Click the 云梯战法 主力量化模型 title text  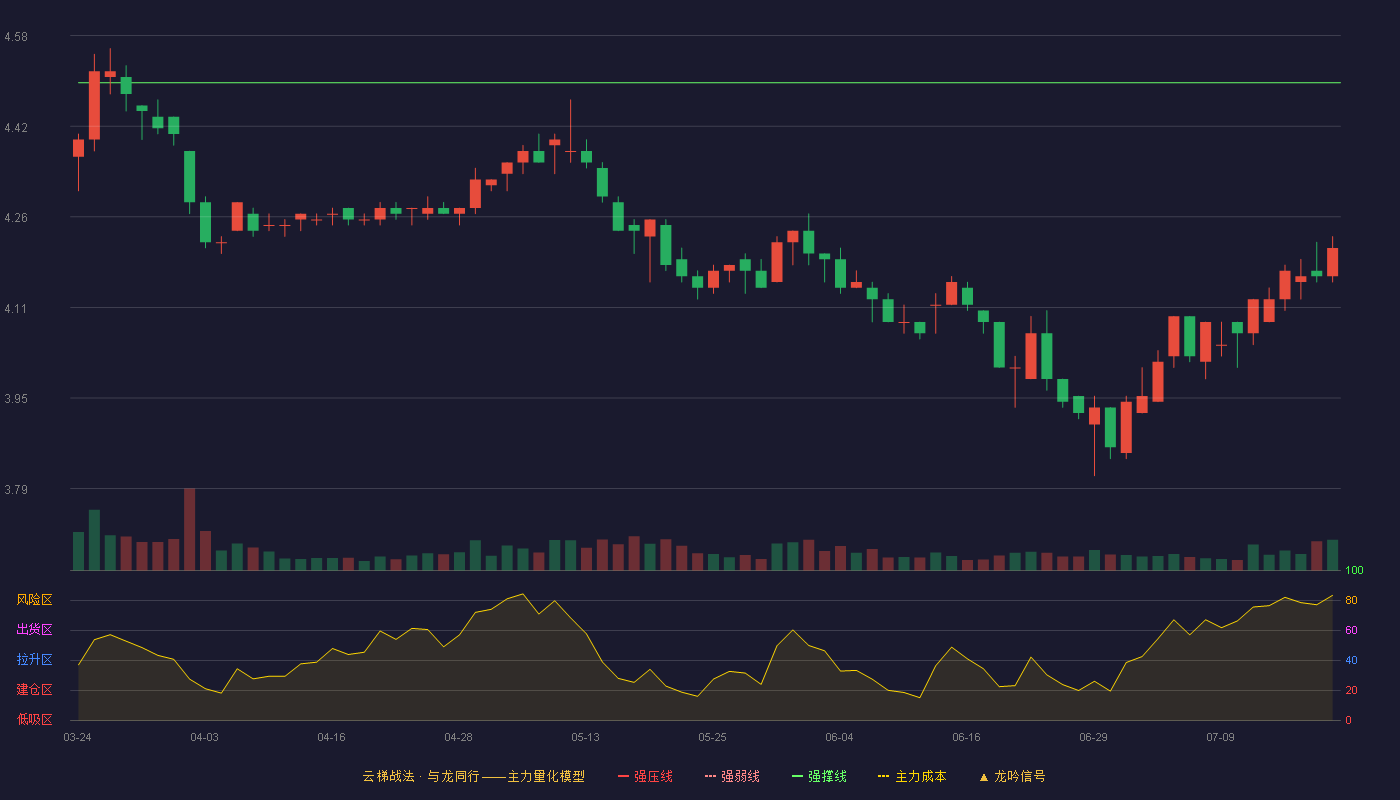[x=473, y=776]
